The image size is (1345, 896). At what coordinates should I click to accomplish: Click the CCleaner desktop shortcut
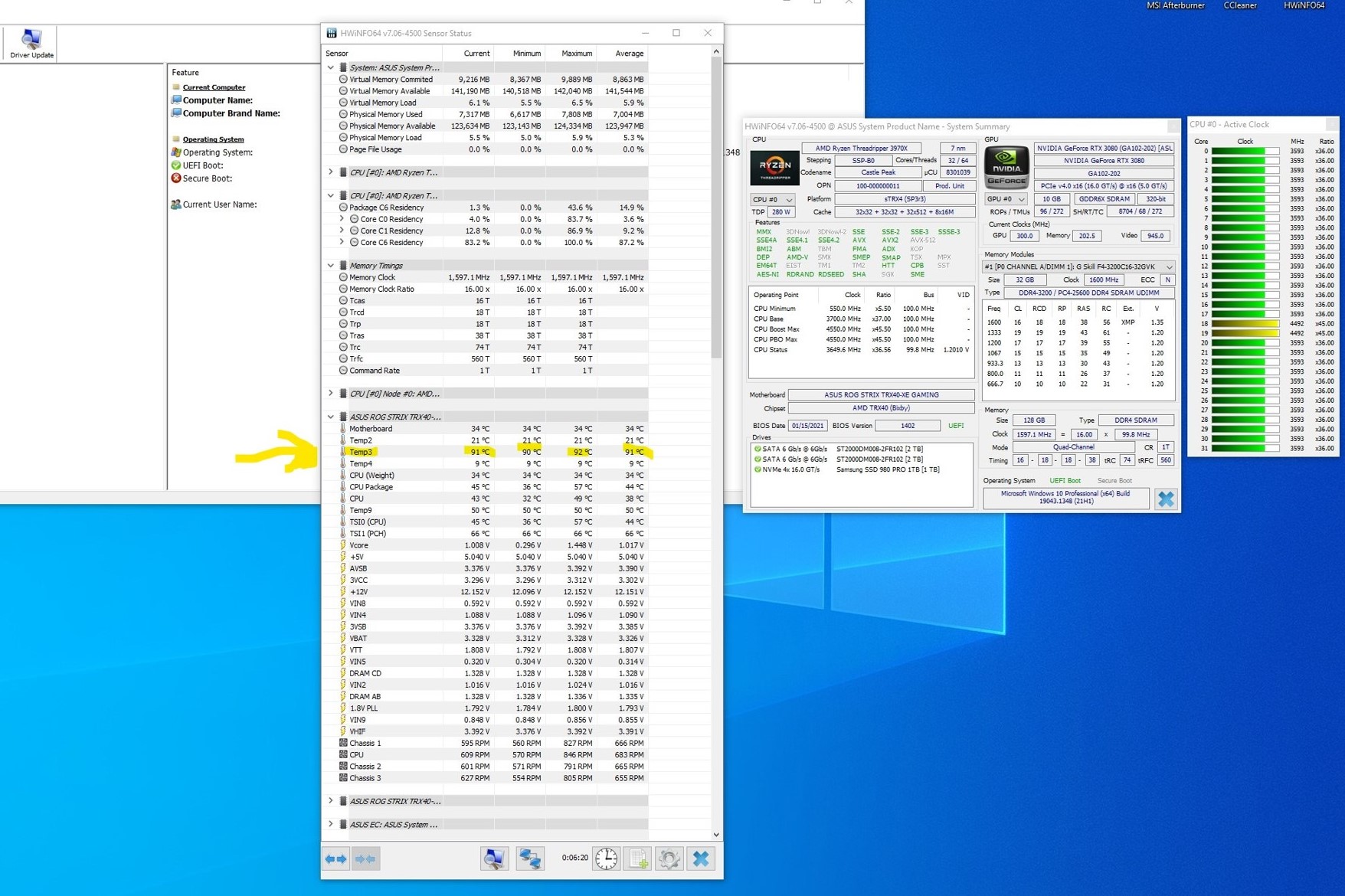pos(1239,5)
